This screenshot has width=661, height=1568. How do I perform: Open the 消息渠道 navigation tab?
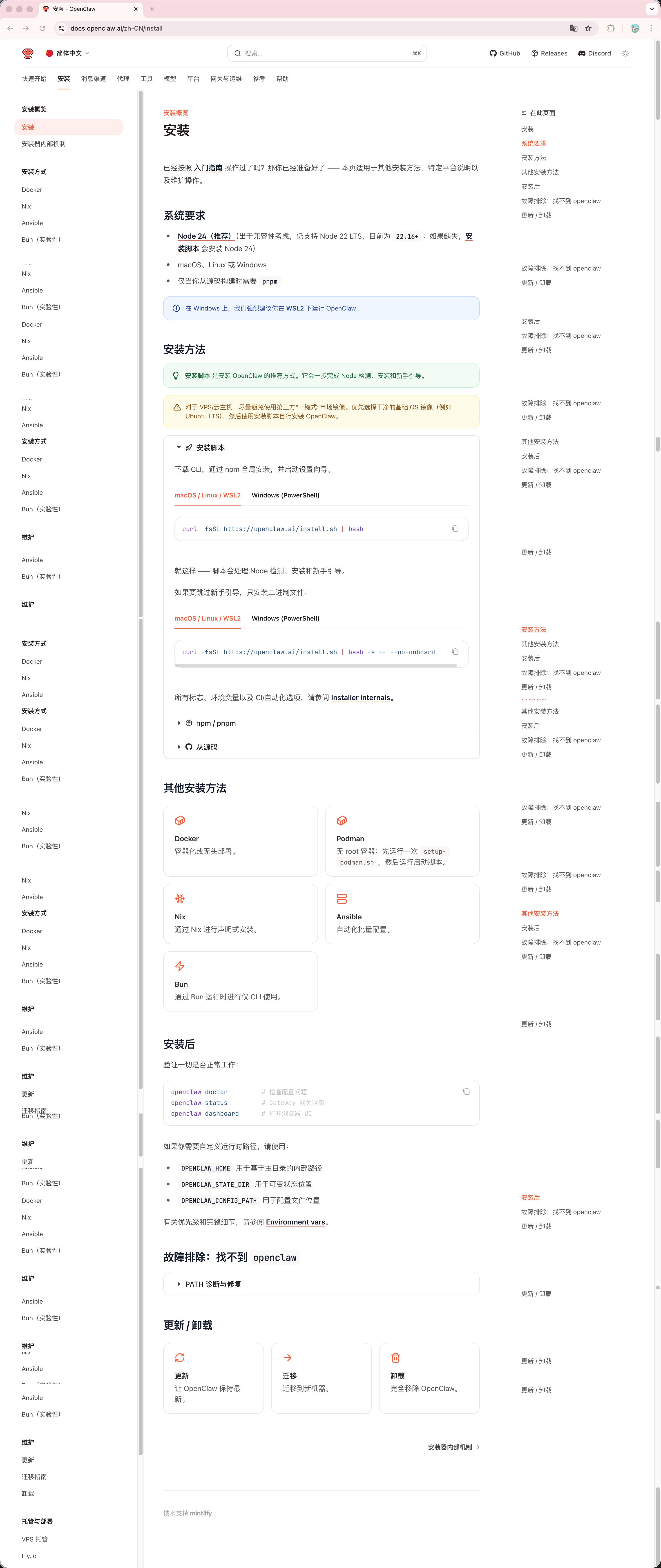tap(93, 78)
